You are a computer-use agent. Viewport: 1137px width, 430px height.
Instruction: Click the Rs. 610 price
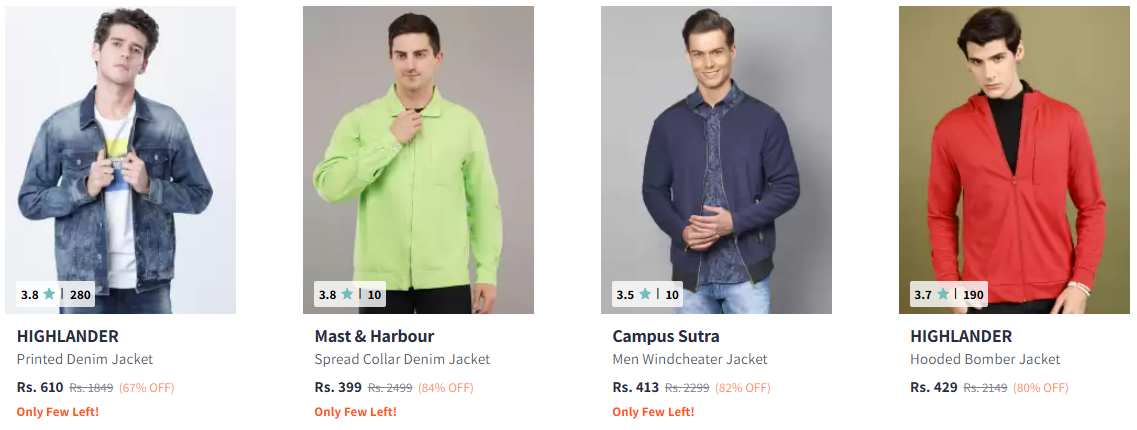40,387
